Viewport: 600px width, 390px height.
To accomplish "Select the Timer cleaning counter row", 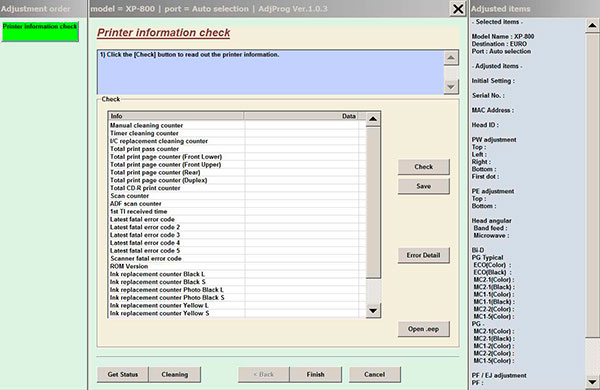I will 237,133.
